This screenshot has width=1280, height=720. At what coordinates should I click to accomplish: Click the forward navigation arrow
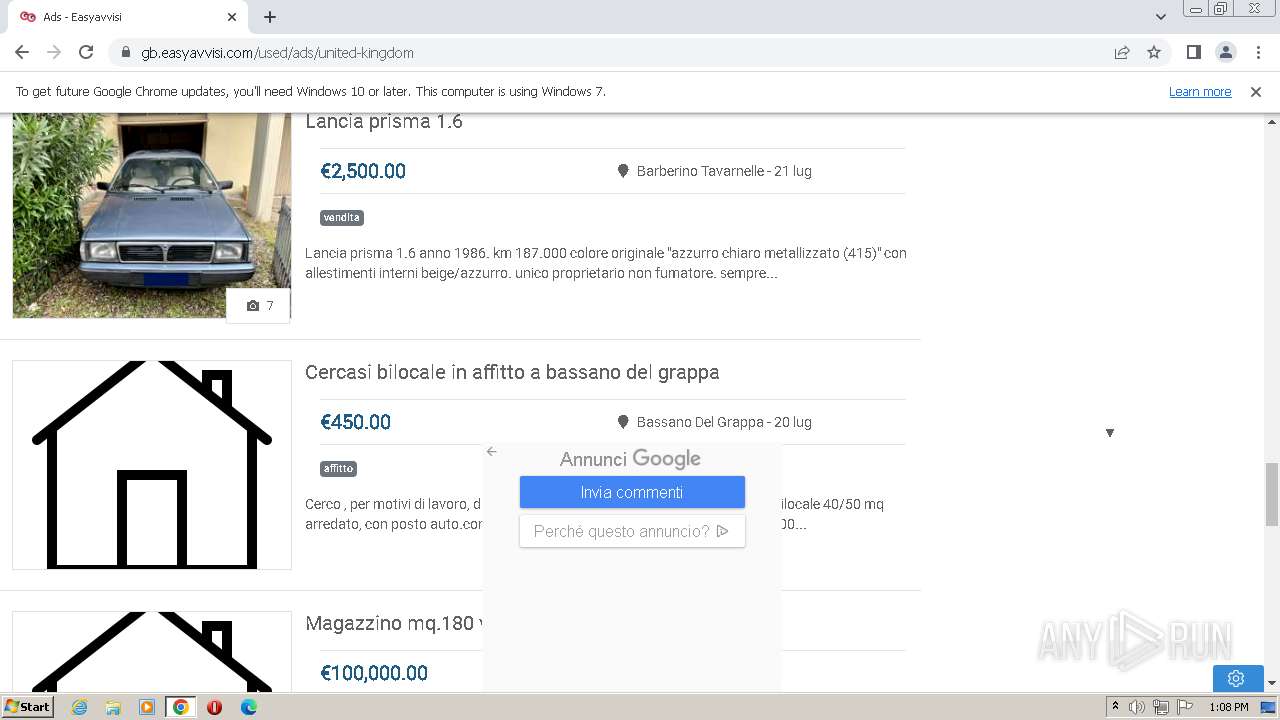tap(54, 52)
